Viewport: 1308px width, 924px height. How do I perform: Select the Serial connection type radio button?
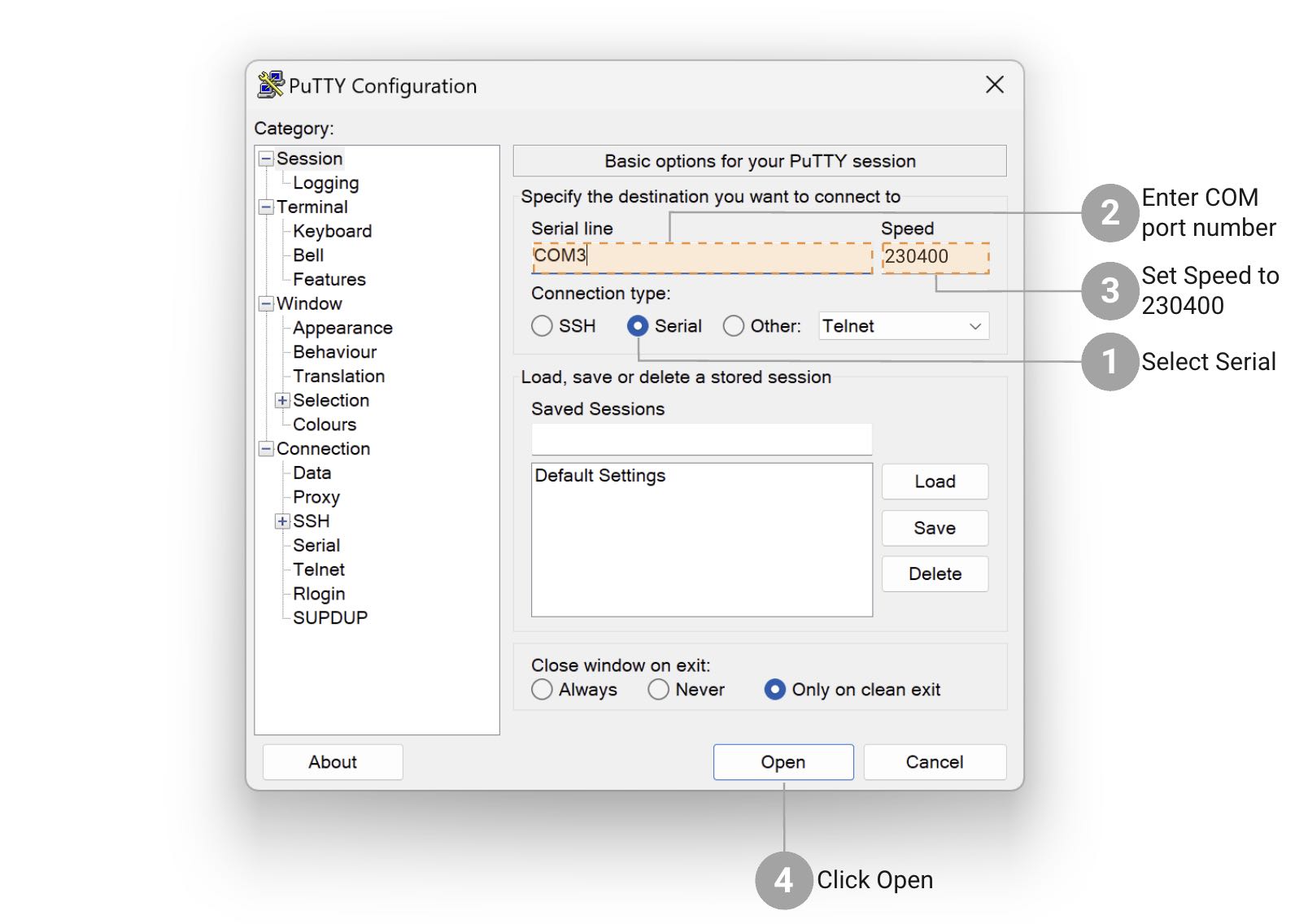[638, 326]
